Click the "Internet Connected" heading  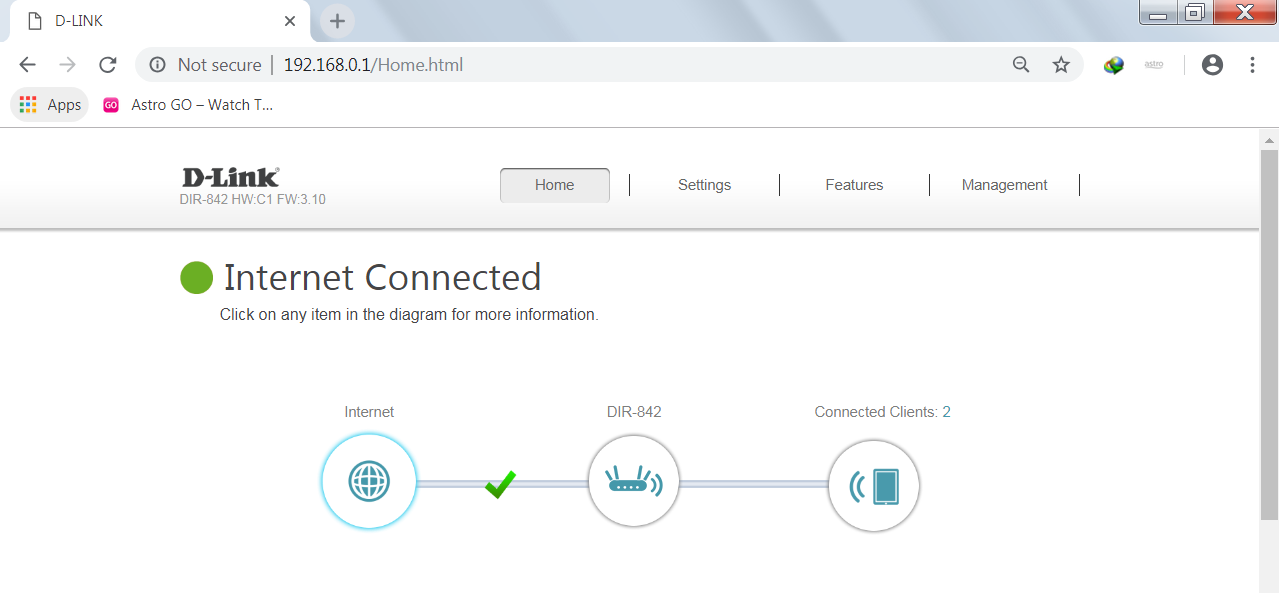coord(382,277)
